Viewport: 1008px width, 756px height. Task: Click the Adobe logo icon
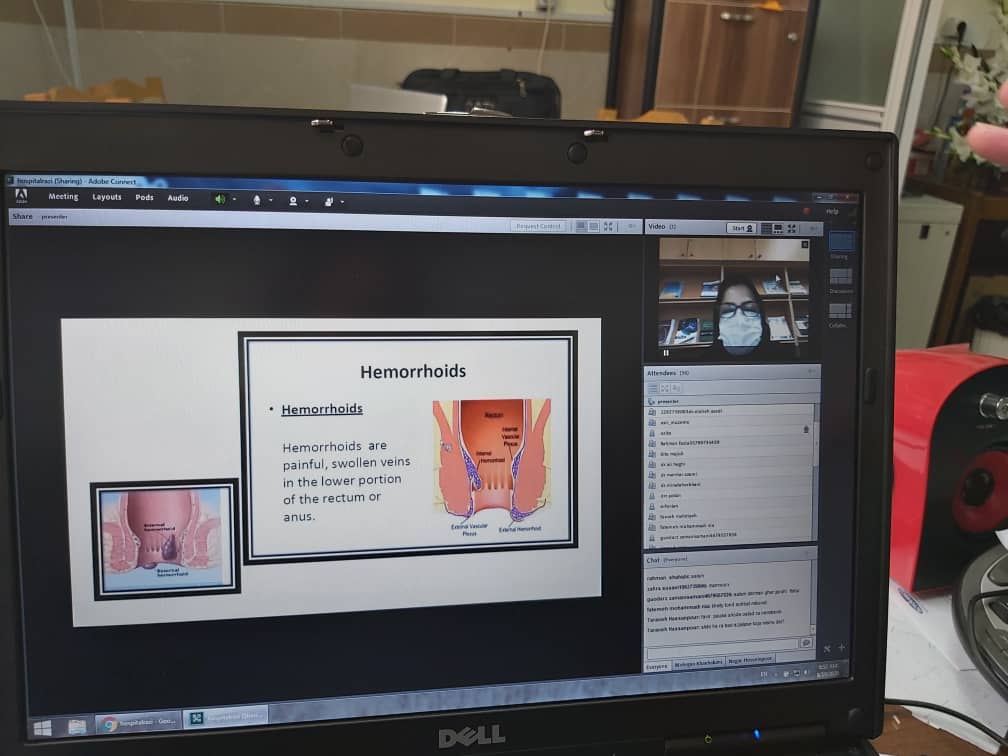pyautogui.click(x=21, y=196)
